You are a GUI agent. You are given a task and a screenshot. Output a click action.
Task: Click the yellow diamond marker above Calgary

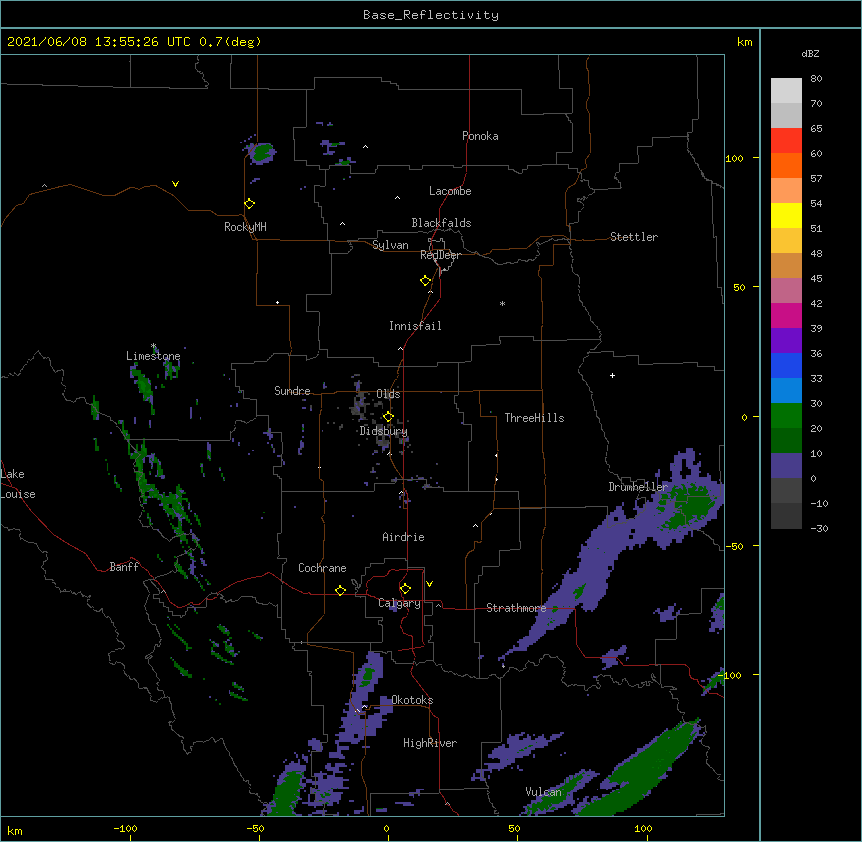point(405,589)
